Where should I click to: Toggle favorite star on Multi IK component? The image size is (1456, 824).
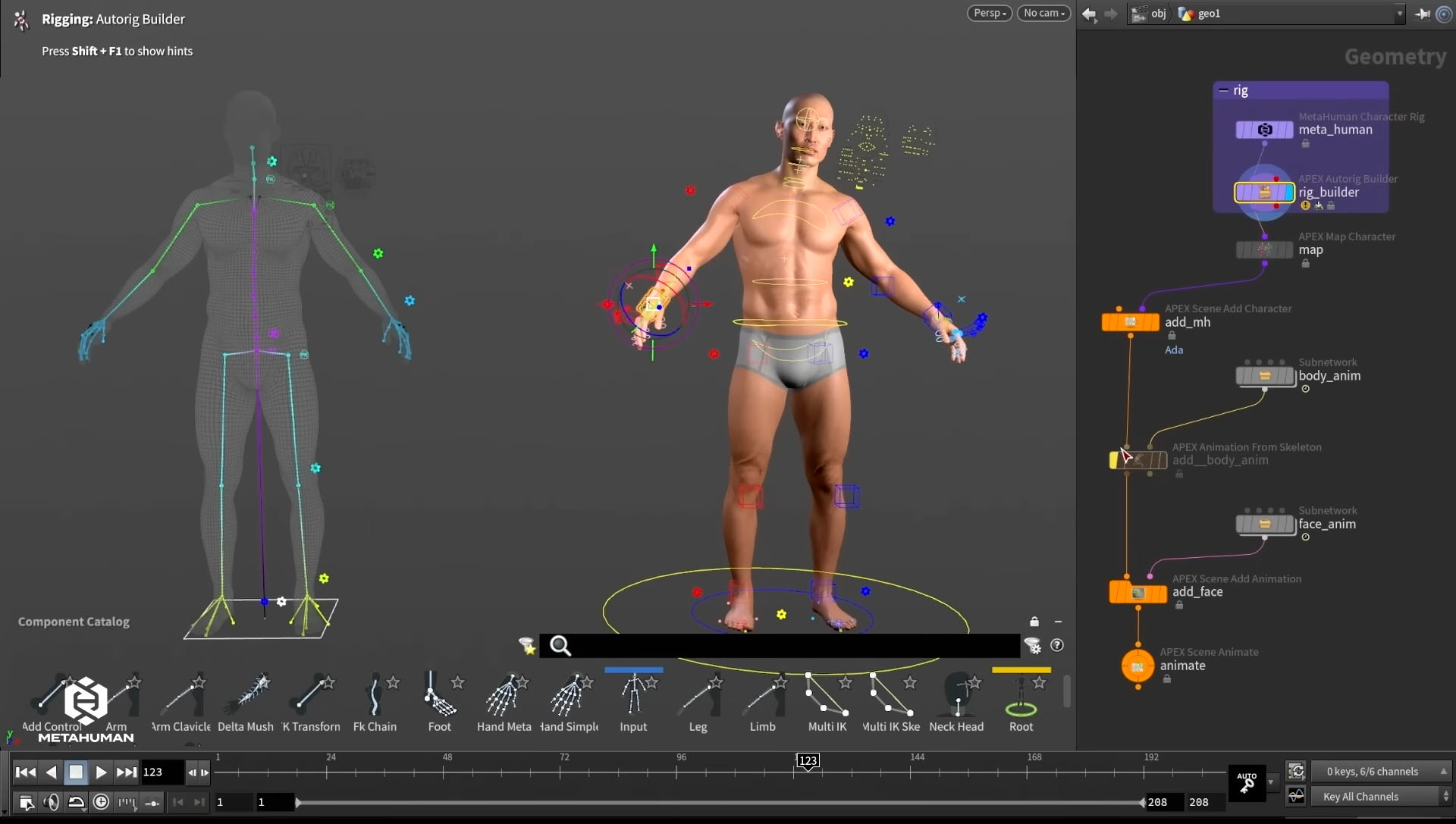pyautogui.click(x=845, y=682)
